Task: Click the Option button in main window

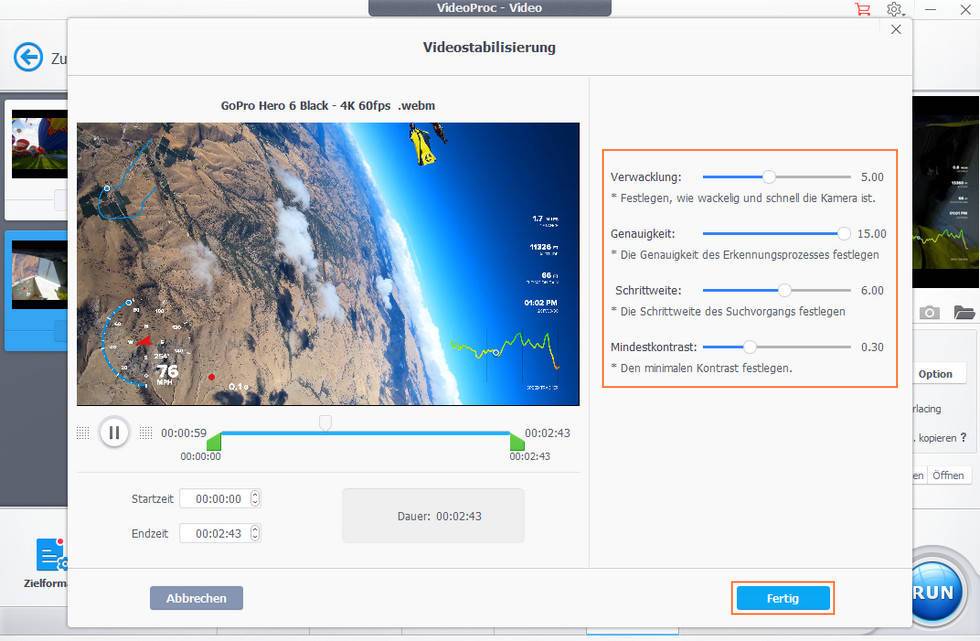Action: pos(935,374)
